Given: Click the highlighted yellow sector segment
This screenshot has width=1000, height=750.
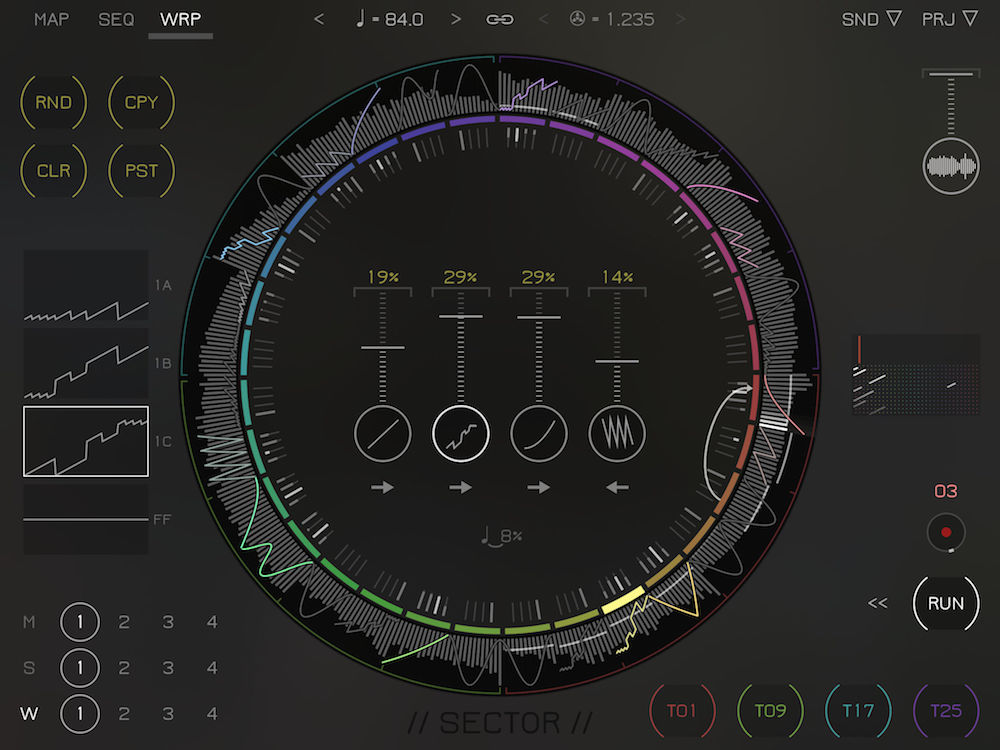Looking at the screenshot, I should 623,601.
